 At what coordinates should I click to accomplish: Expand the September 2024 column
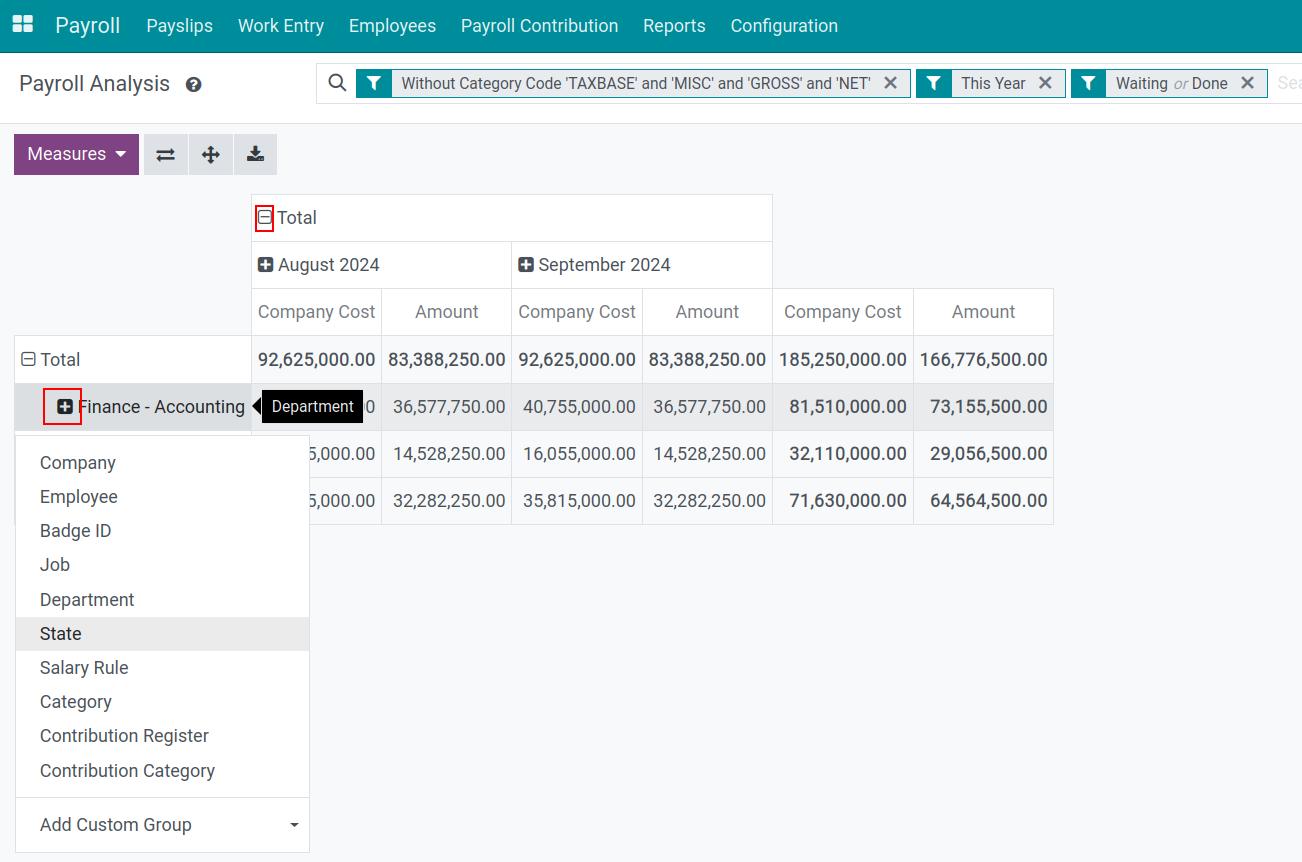525,264
